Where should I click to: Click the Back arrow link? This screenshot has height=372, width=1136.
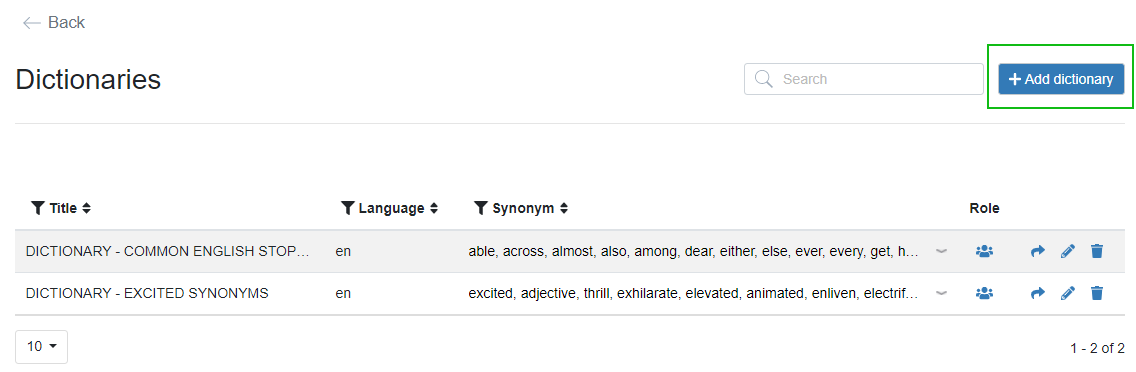54,22
